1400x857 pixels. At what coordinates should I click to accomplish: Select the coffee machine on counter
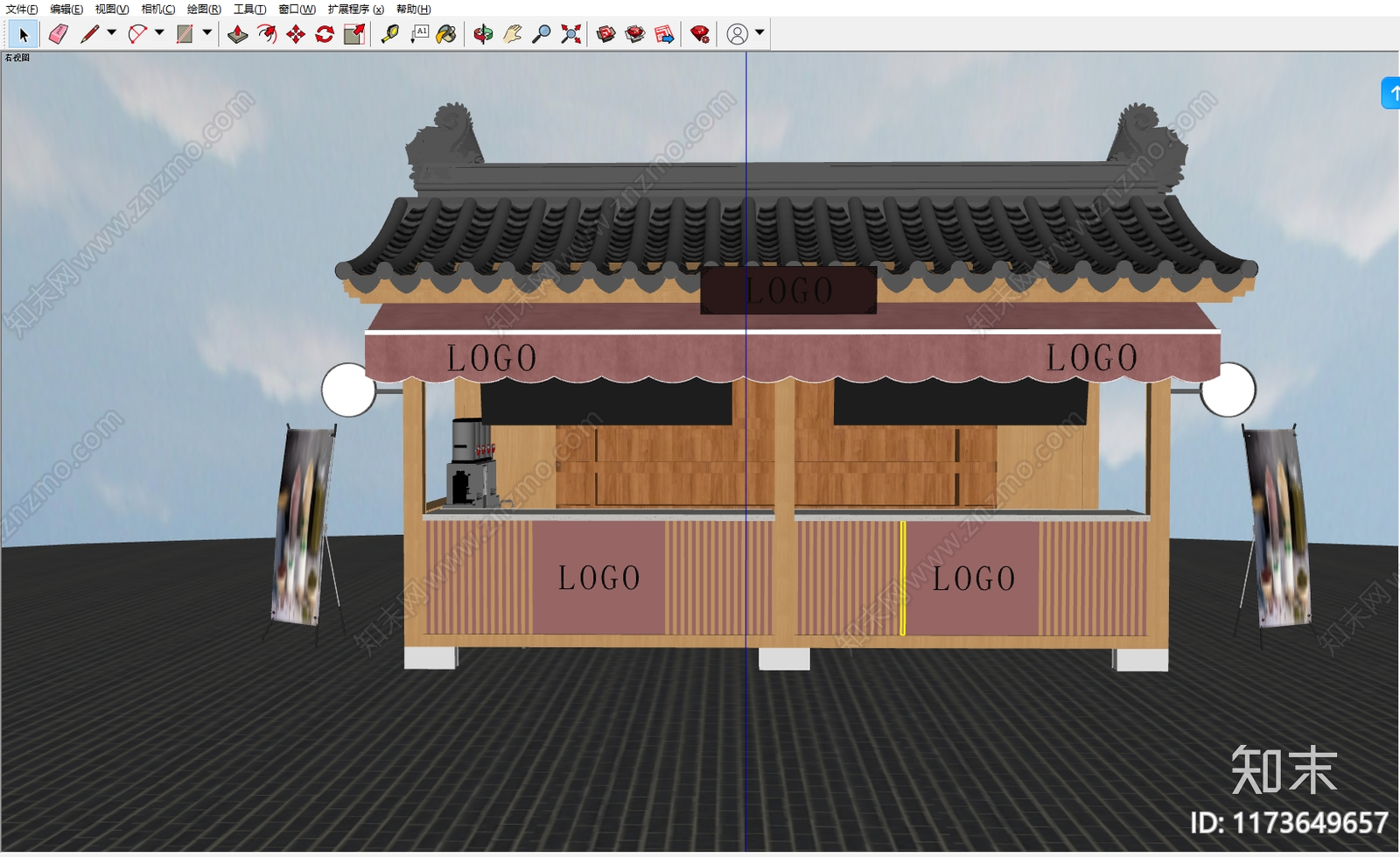pos(472,462)
